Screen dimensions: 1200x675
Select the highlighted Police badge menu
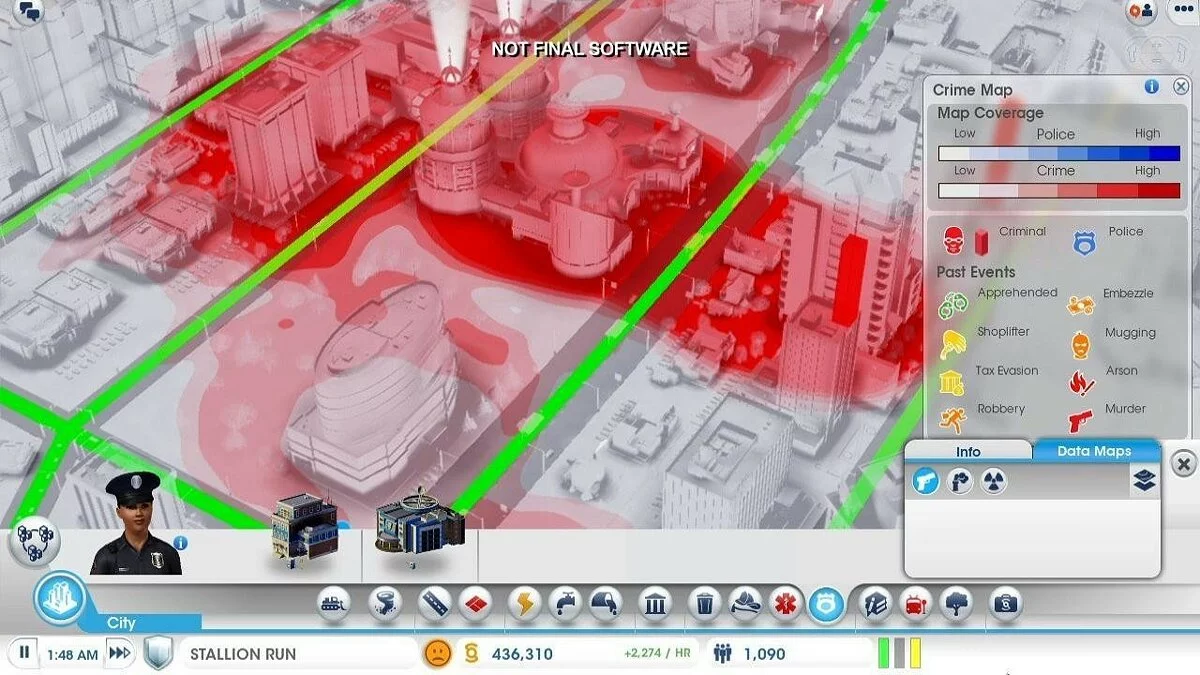(x=826, y=604)
